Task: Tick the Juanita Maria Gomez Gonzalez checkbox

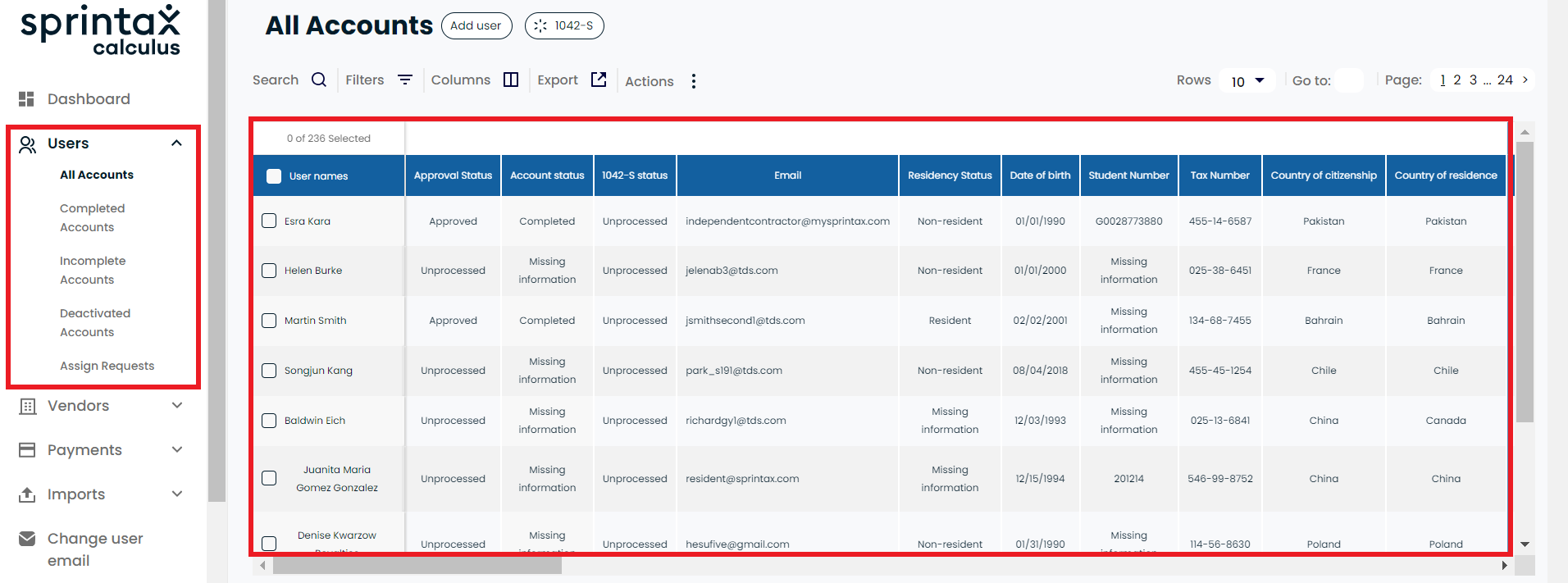Action: pyautogui.click(x=269, y=478)
